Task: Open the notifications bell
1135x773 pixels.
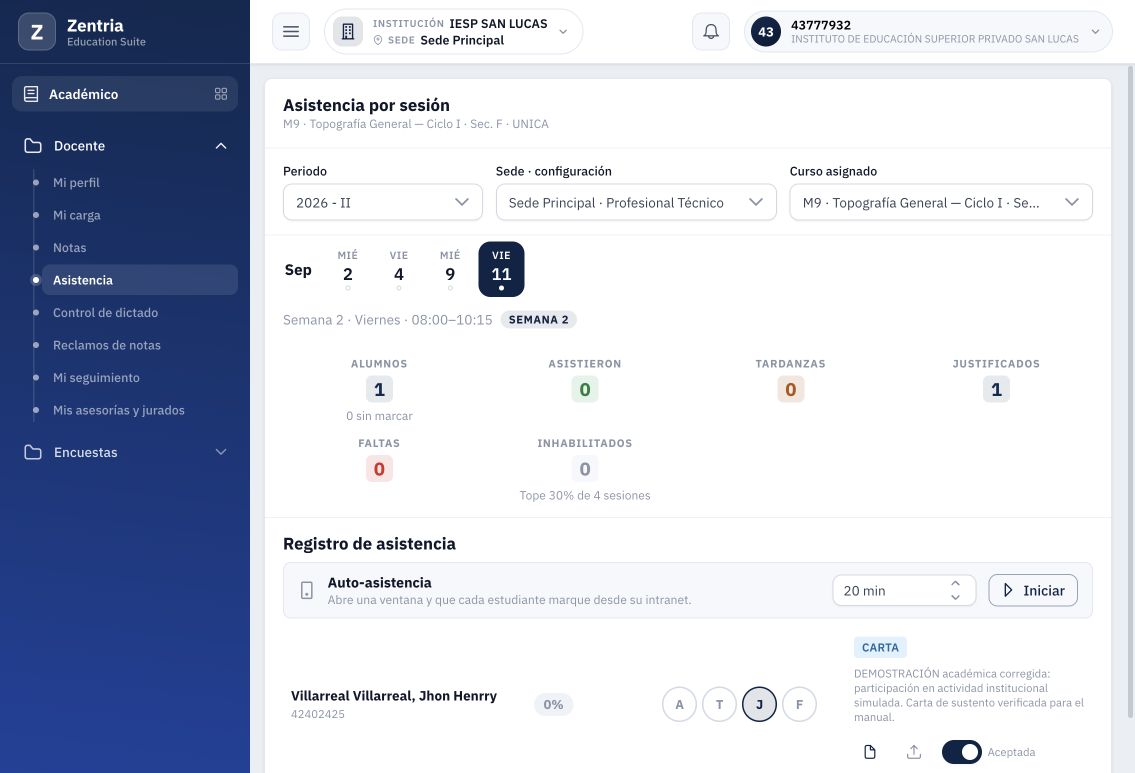Action: point(711,32)
